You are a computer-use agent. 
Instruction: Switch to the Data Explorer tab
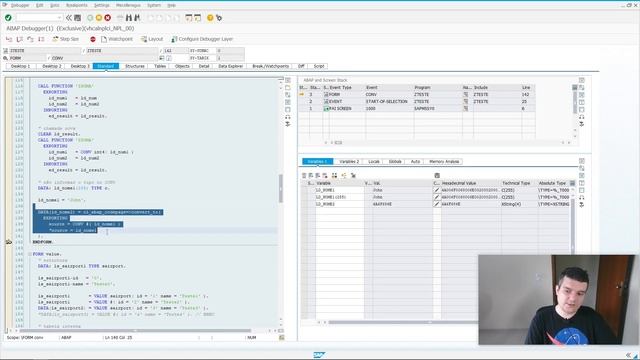(231, 66)
